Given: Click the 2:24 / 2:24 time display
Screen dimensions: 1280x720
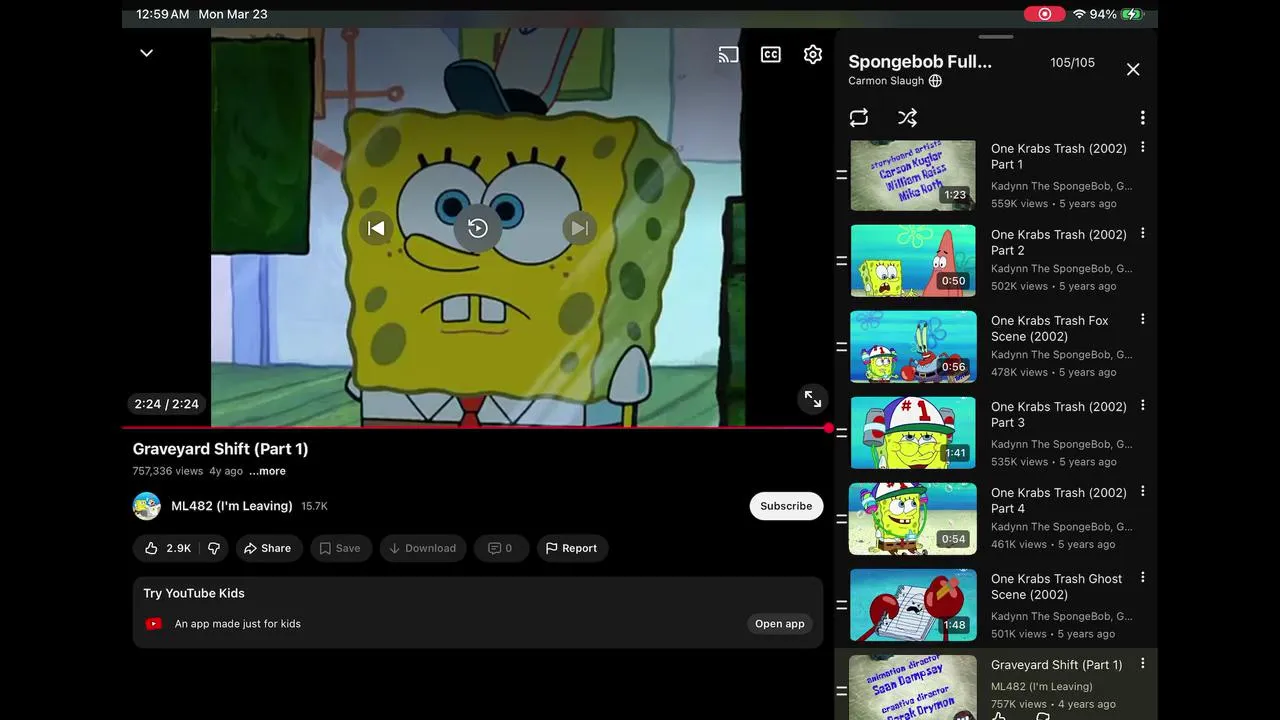Looking at the screenshot, I should (x=167, y=404).
